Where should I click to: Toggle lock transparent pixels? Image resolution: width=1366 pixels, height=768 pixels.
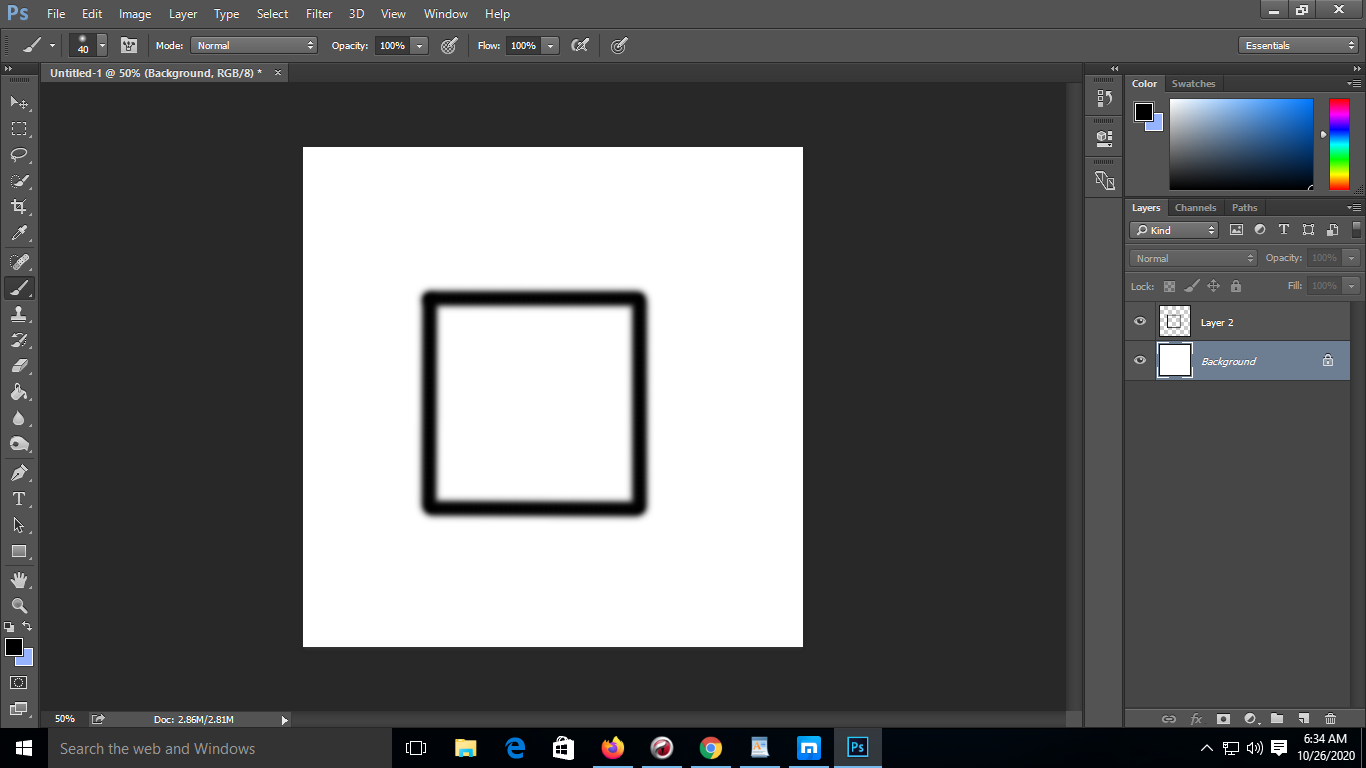click(x=1169, y=286)
